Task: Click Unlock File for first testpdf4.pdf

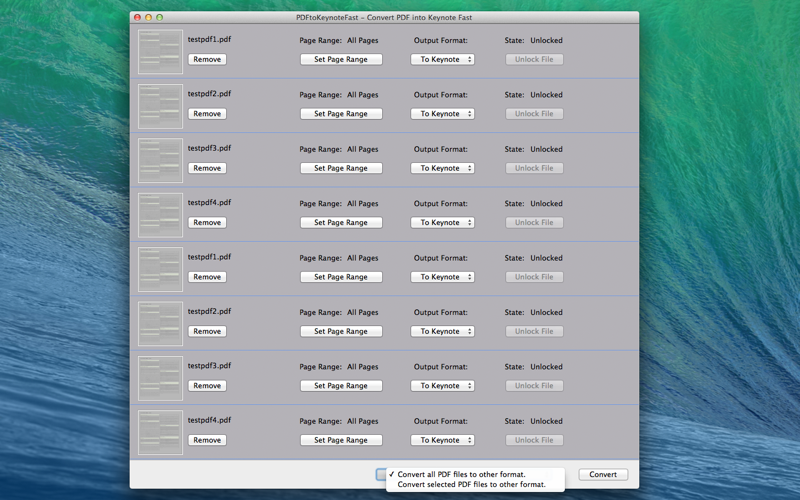Action: click(534, 222)
